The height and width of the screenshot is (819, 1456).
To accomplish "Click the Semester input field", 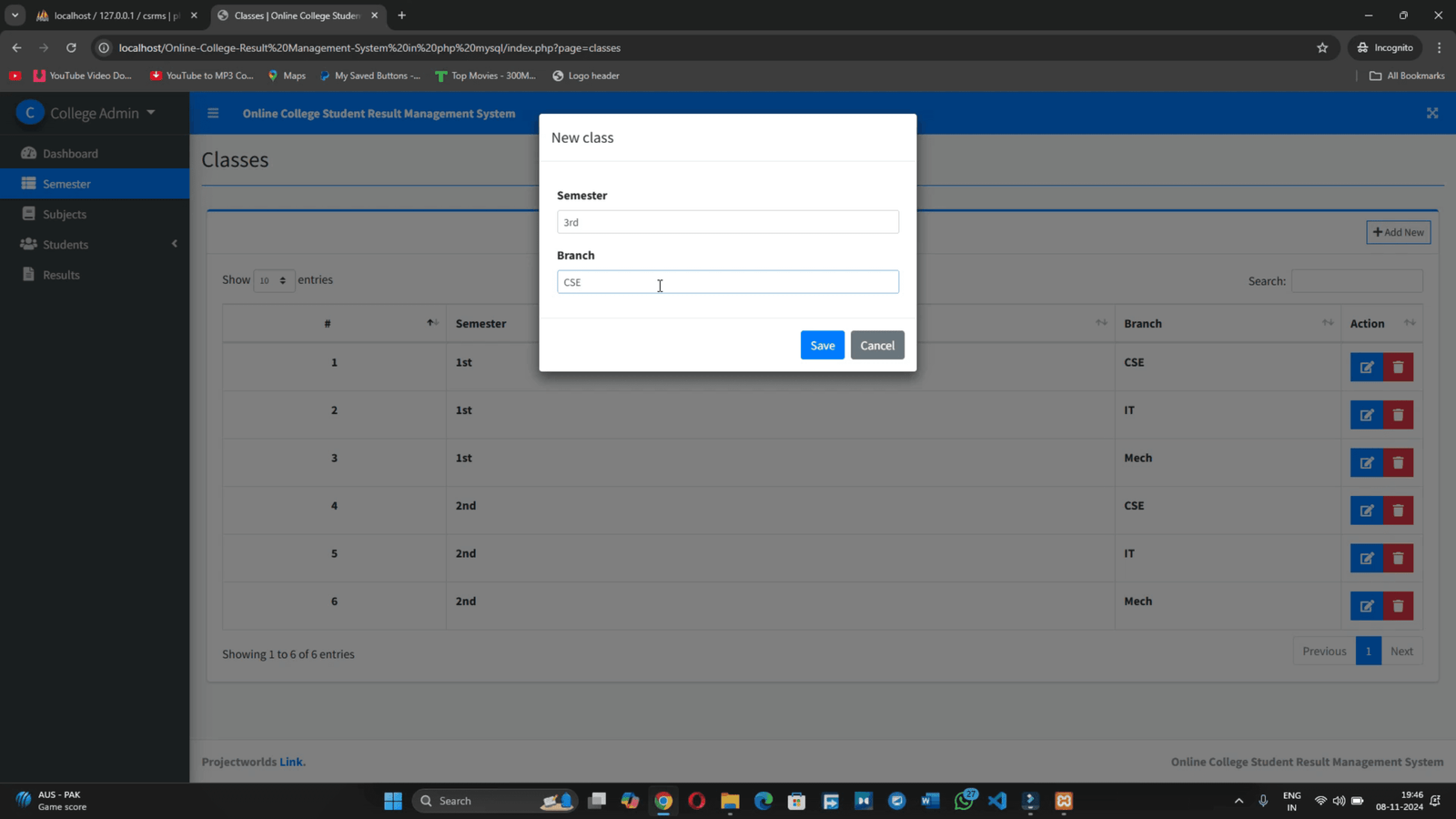I will coord(727,222).
